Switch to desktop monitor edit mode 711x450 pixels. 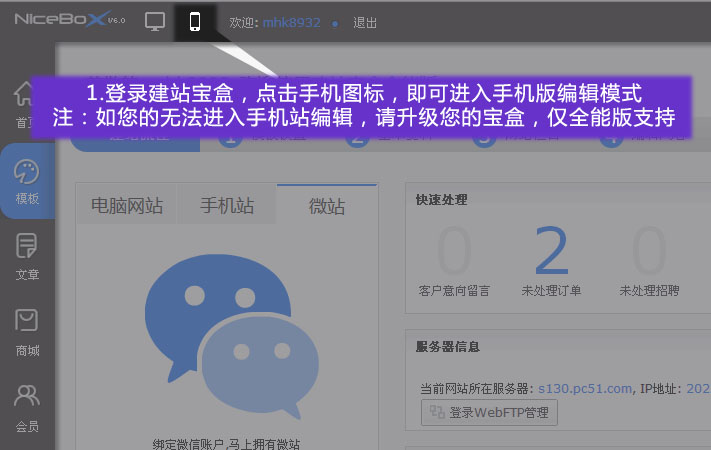coord(154,21)
